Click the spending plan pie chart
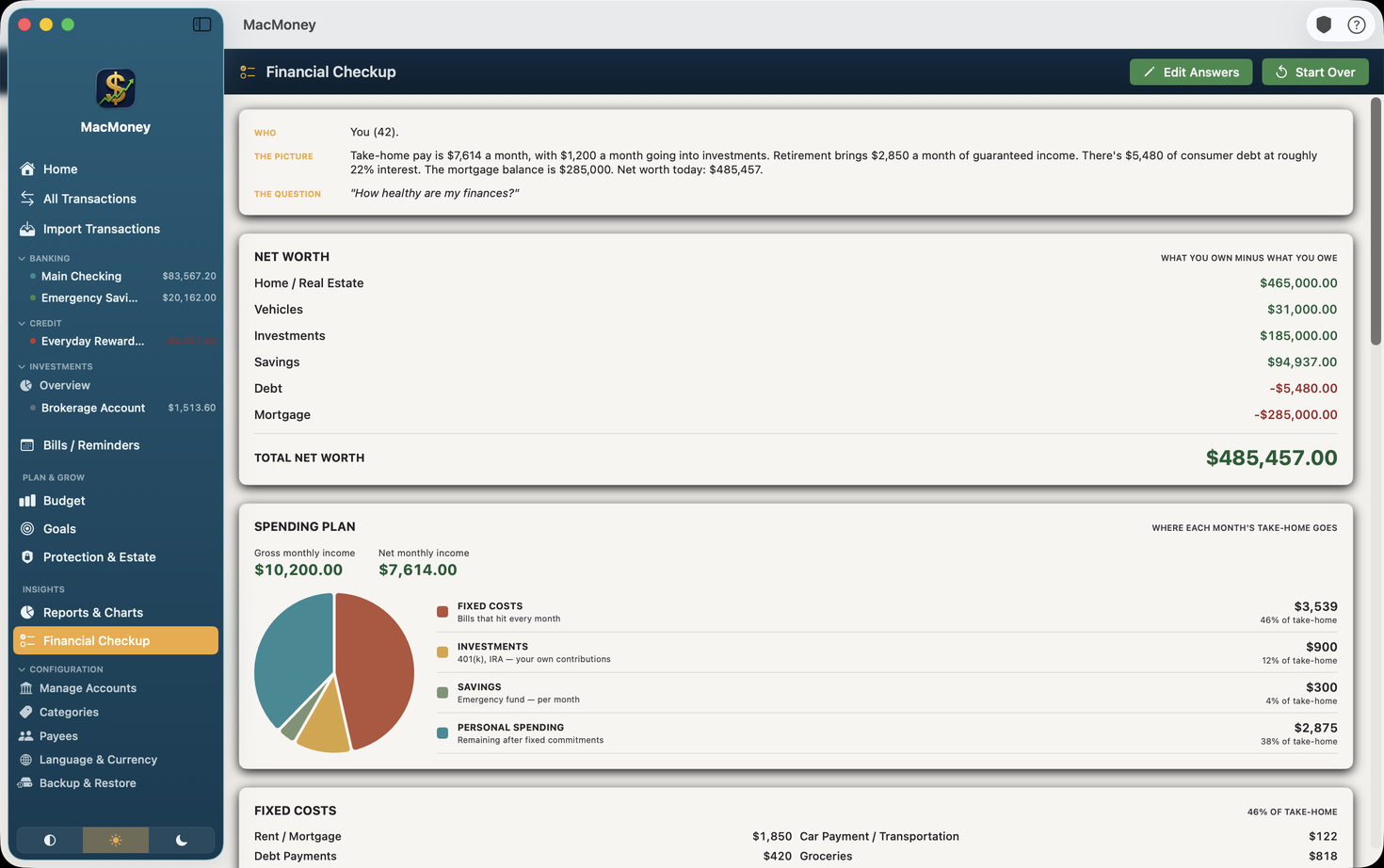 tap(334, 672)
